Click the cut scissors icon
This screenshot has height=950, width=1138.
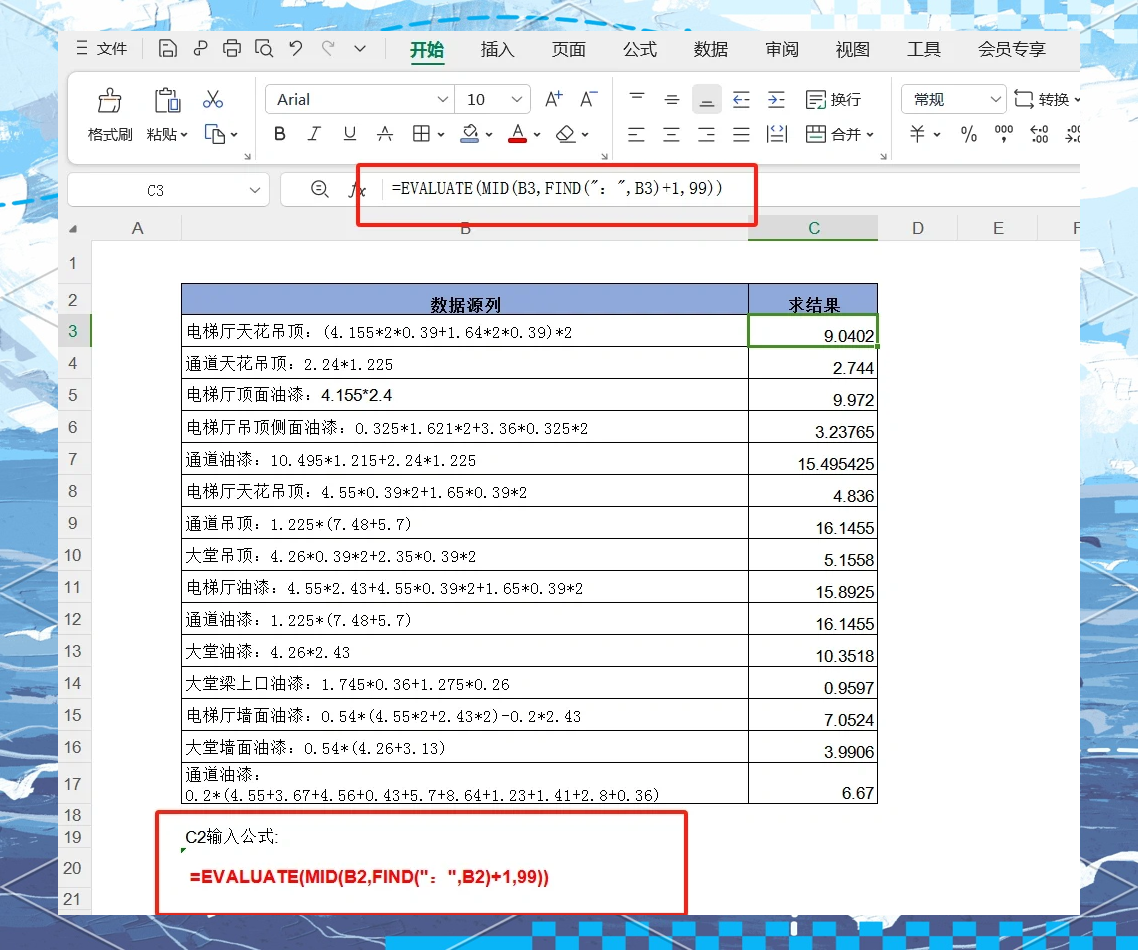click(x=213, y=99)
